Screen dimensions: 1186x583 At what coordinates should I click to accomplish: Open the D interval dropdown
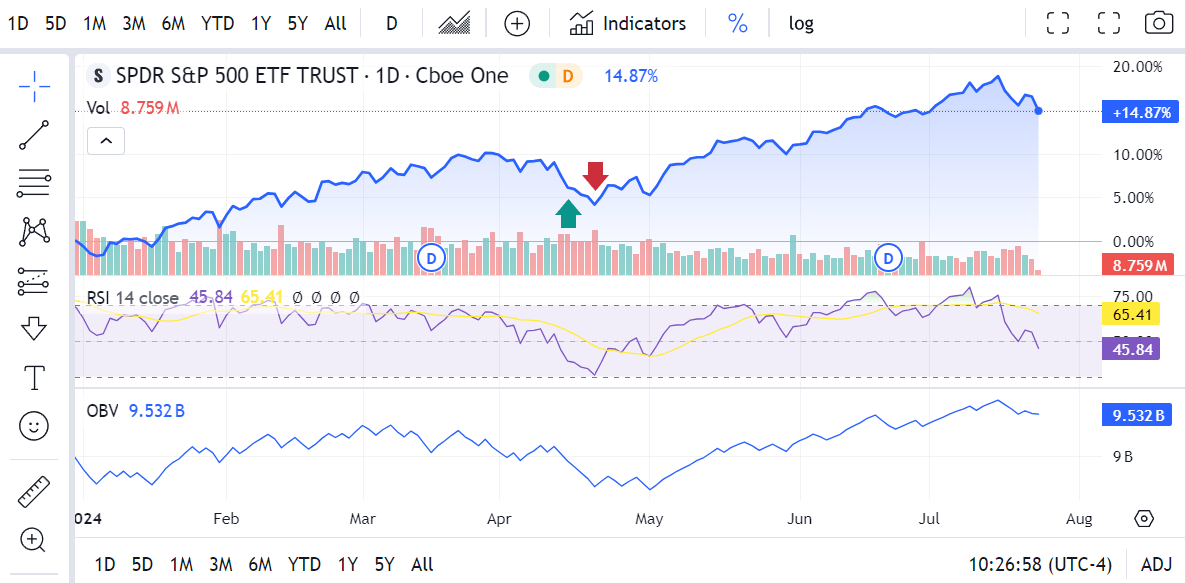pyautogui.click(x=390, y=23)
